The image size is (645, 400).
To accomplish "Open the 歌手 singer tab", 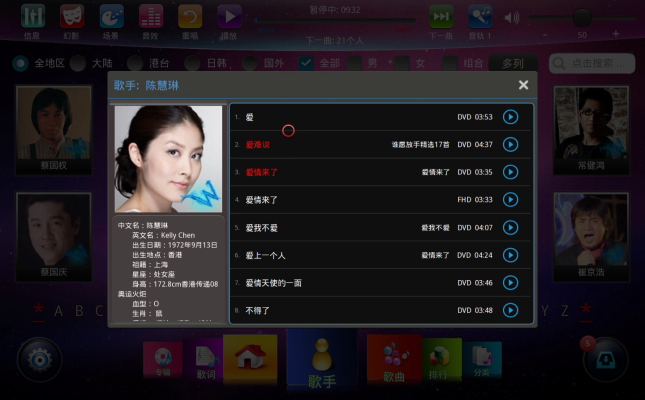I will pyautogui.click(x=322, y=360).
